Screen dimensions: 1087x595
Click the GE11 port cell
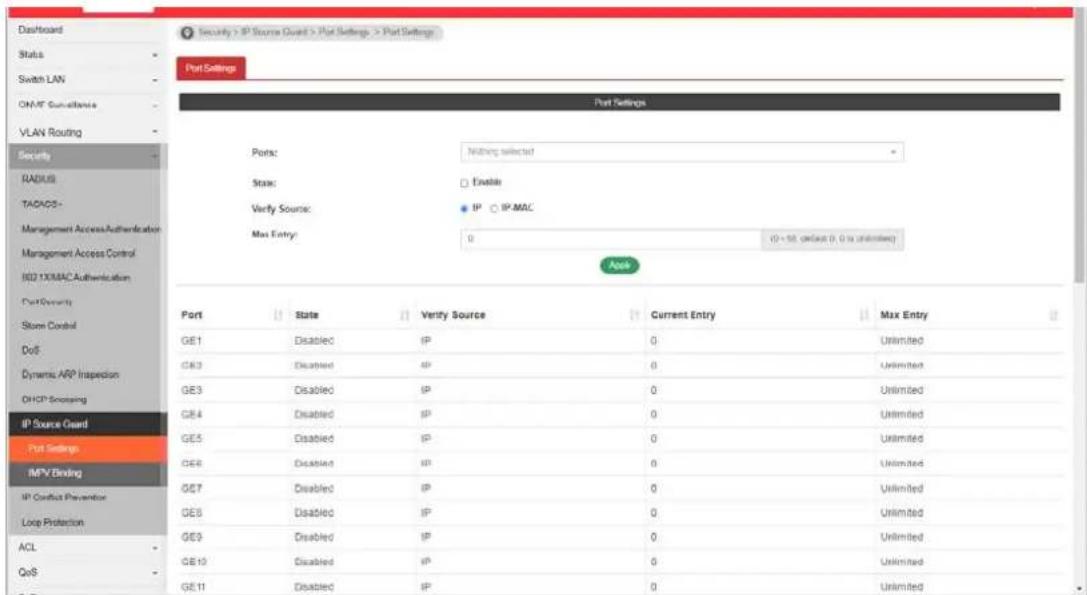pyautogui.click(x=193, y=587)
